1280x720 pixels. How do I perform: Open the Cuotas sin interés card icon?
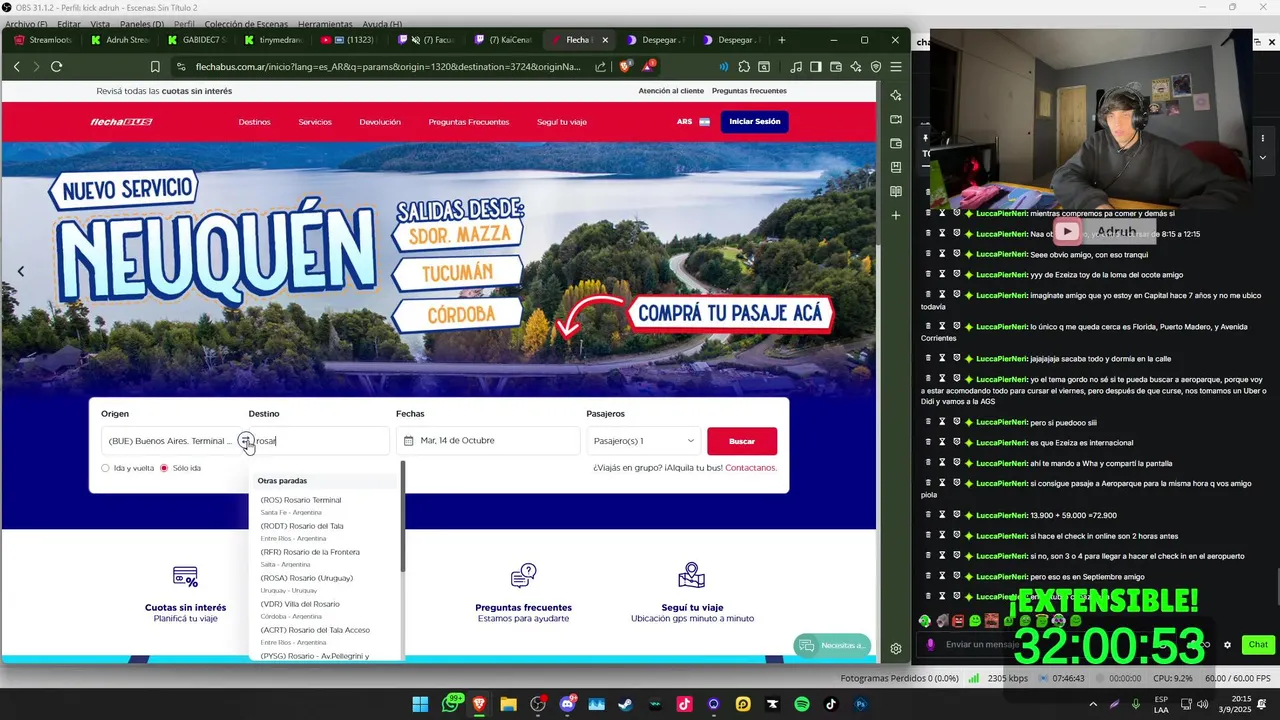click(185, 577)
